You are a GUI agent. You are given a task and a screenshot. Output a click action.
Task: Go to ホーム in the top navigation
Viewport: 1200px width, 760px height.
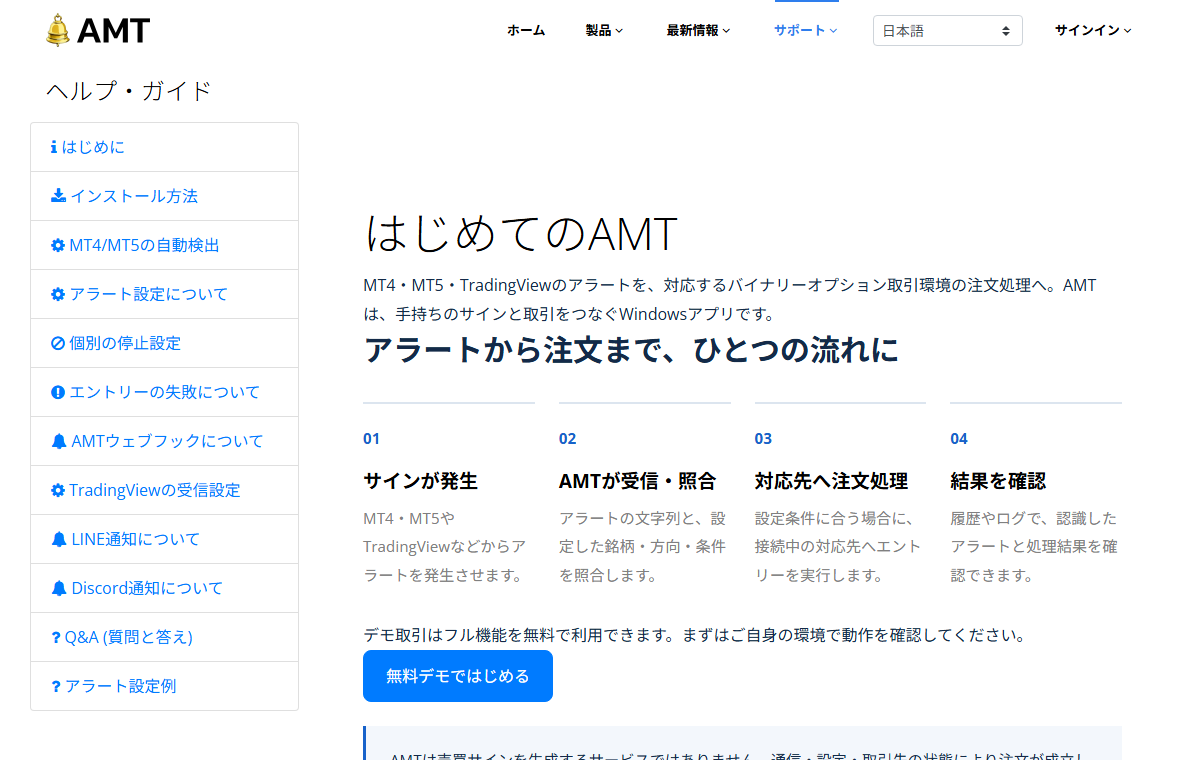[526, 30]
